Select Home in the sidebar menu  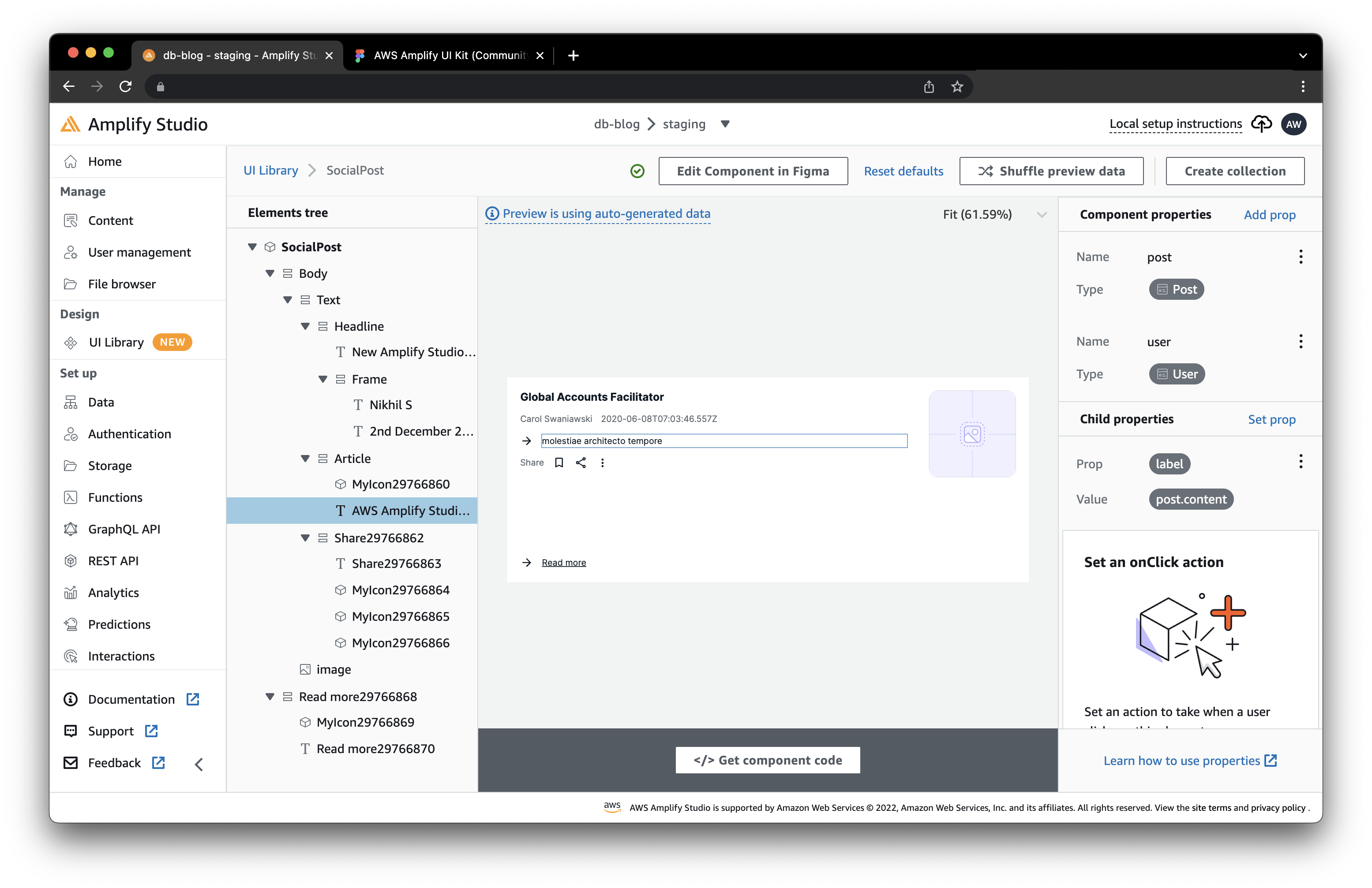coord(105,161)
